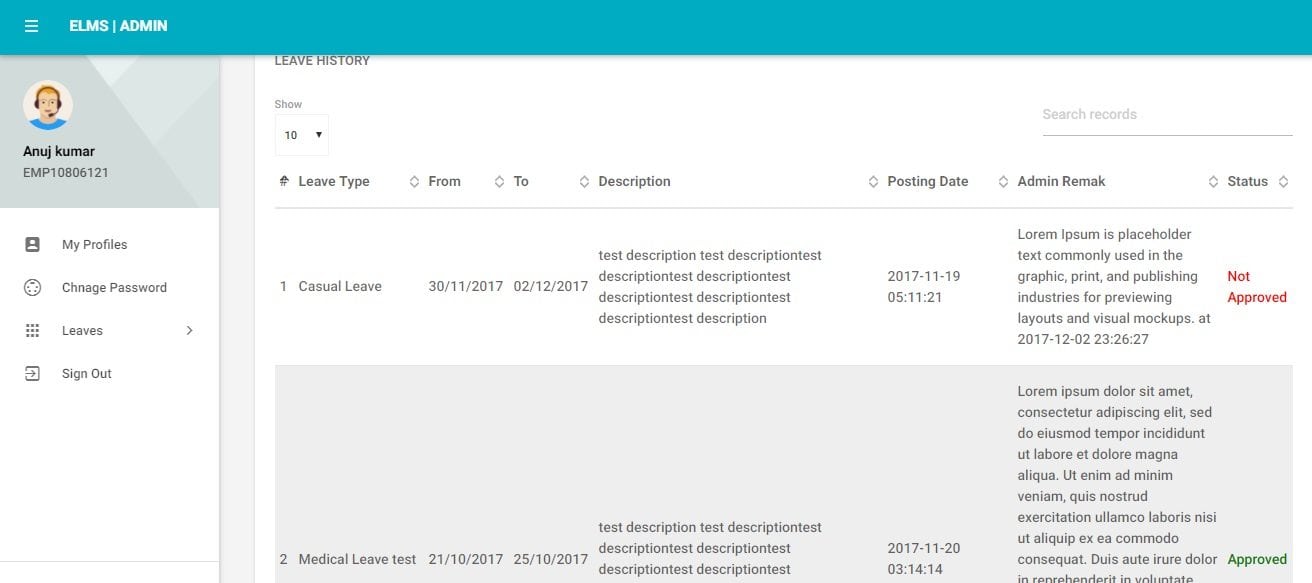This screenshot has height=583, width=1312.
Task: Sort table by Status column text
Action: point(1247,181)
